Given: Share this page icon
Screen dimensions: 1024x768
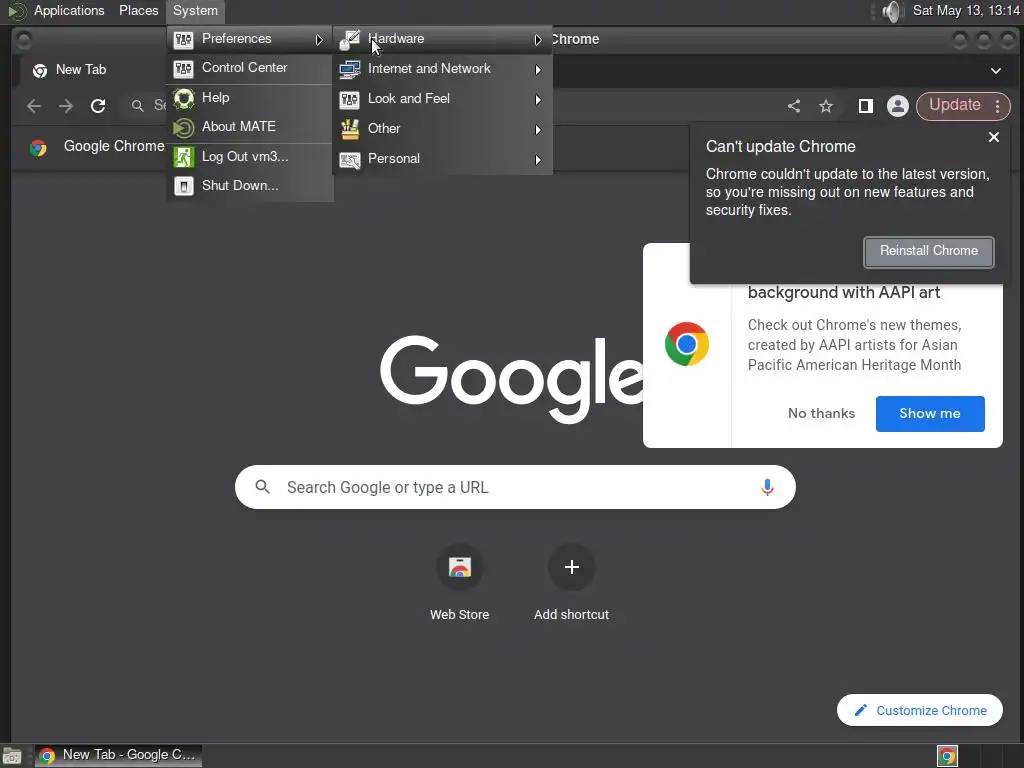Looking at the screenshot, I should (794, 106).
